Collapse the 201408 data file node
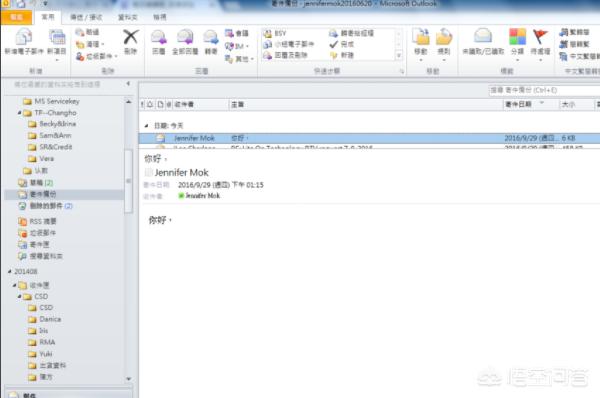Screen dimensions: 600x398 (x=10, y=271)
